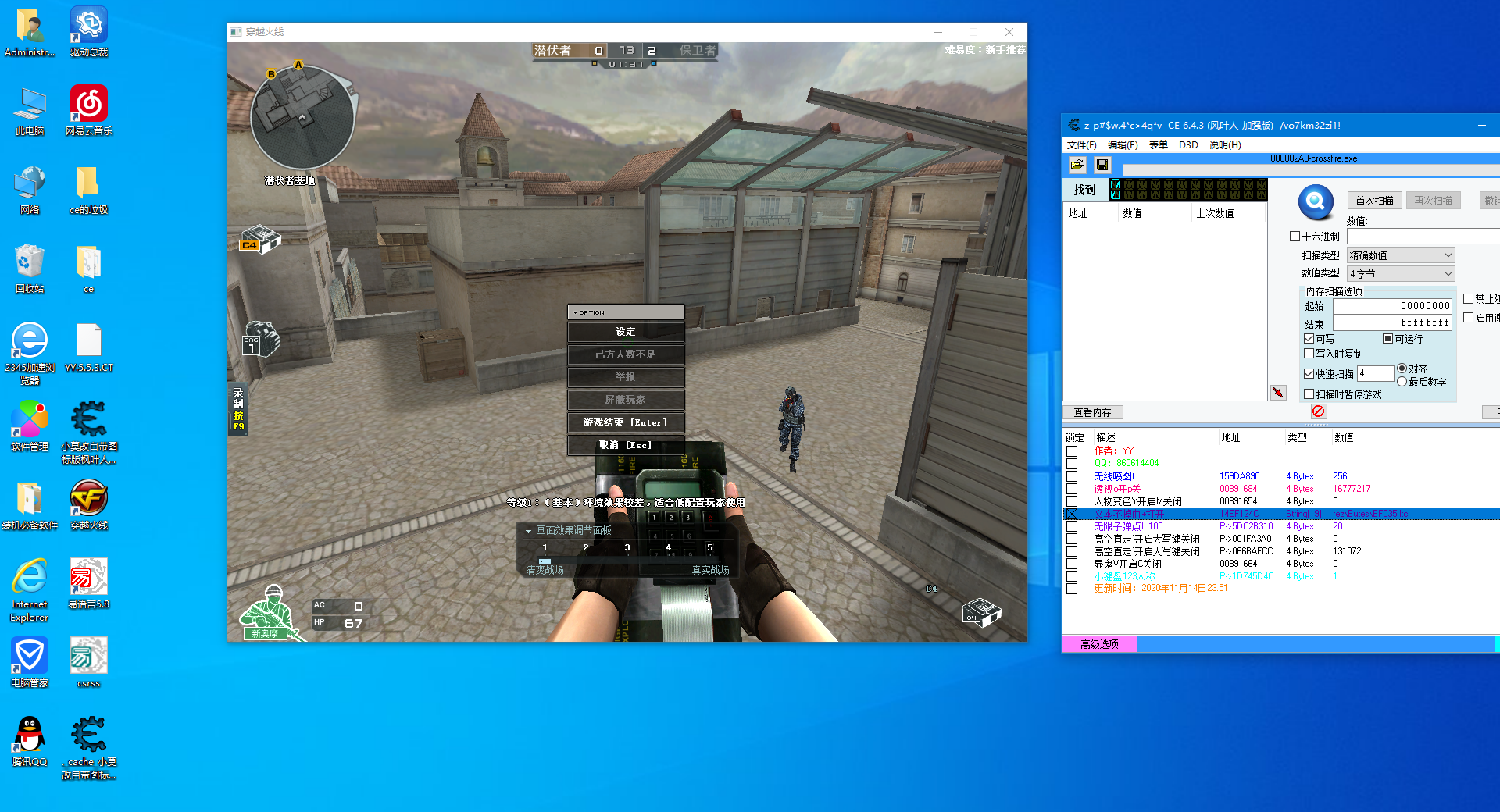Screen dimensions: 1500x812
Task: Click the 数值 scan value input field
Action: coord(1423,237)
